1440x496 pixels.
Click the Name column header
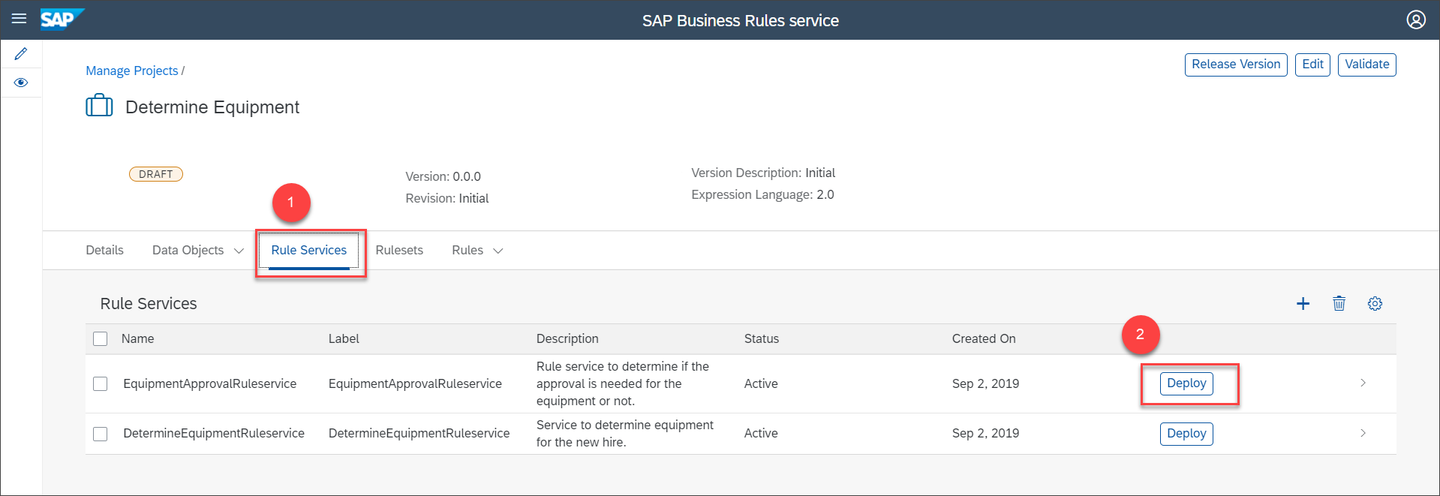click(x=138, y=339)
